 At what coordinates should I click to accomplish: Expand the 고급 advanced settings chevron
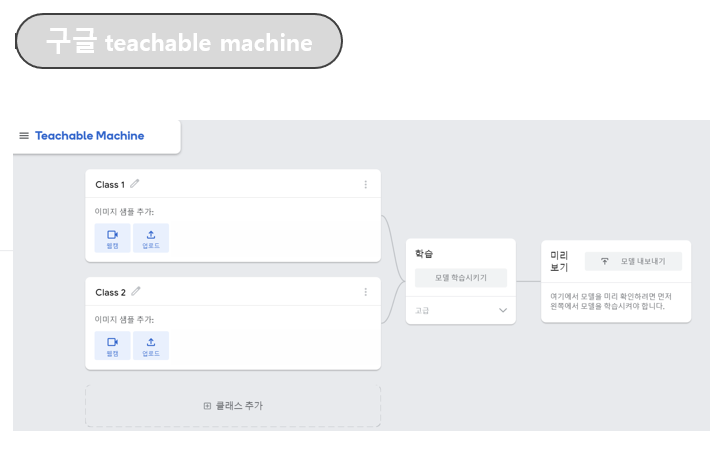pos(503,310)
